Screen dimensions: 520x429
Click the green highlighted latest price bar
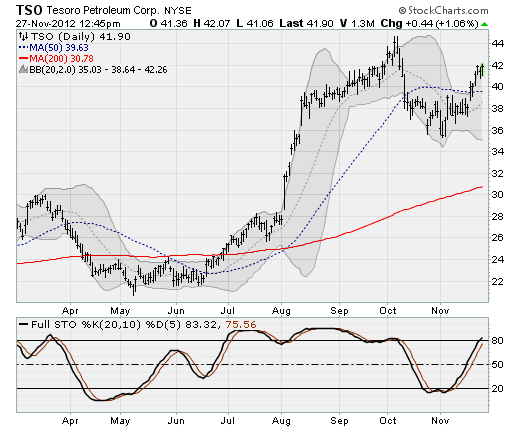pyautogui.click(x=482, y=70)
